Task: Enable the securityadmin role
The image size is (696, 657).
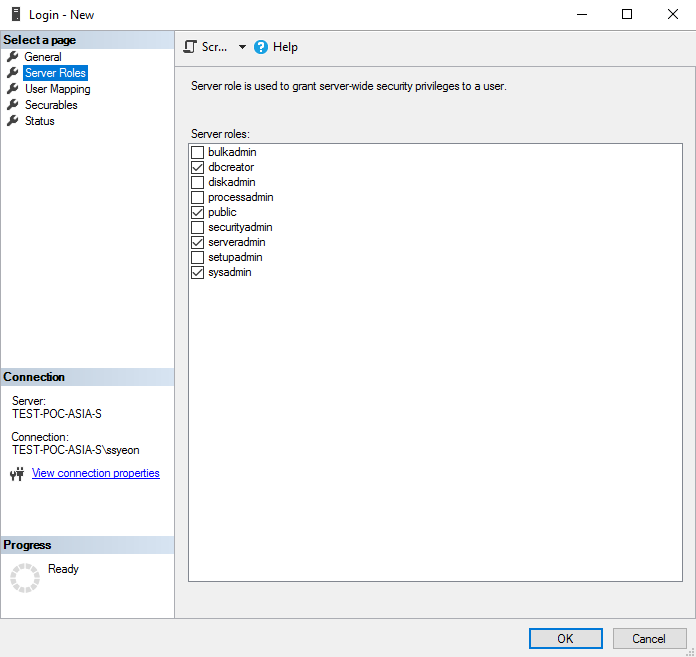Action: click(x=197, y=227)
